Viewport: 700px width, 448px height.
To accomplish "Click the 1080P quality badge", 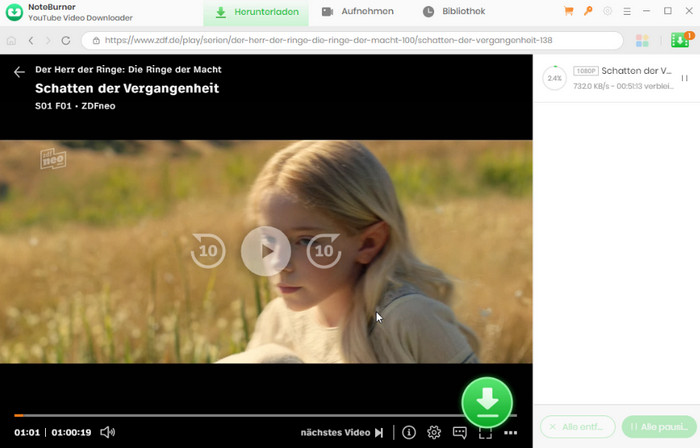I will pos(586,71).
